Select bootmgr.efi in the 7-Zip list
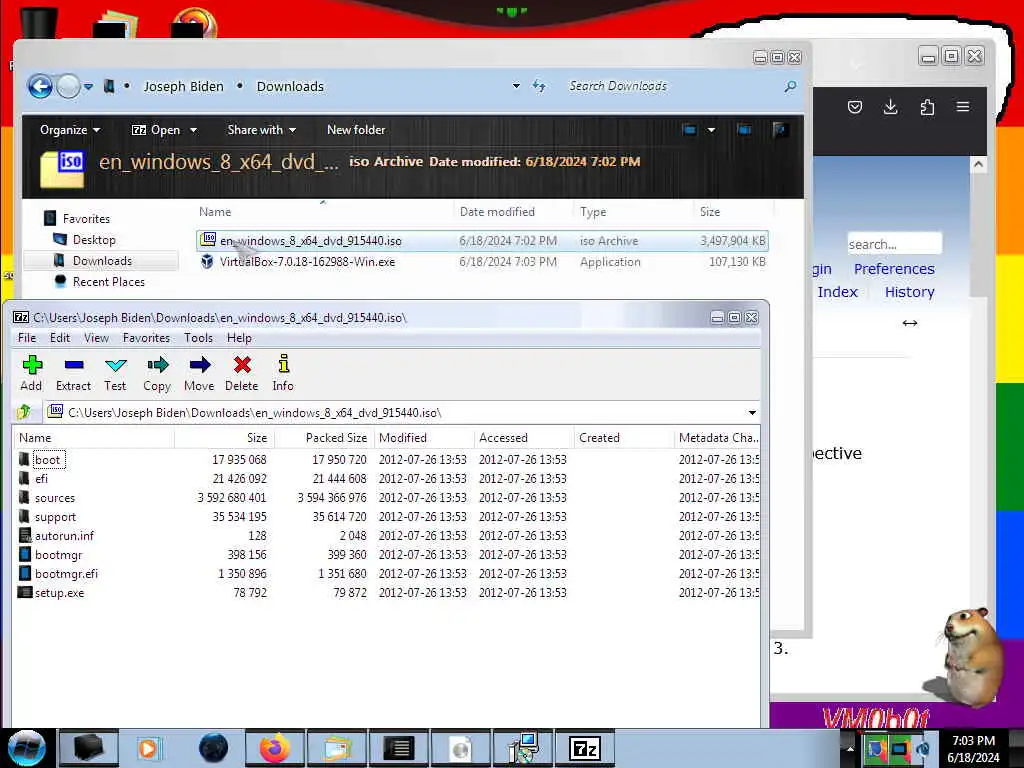 tap(66, 573)
